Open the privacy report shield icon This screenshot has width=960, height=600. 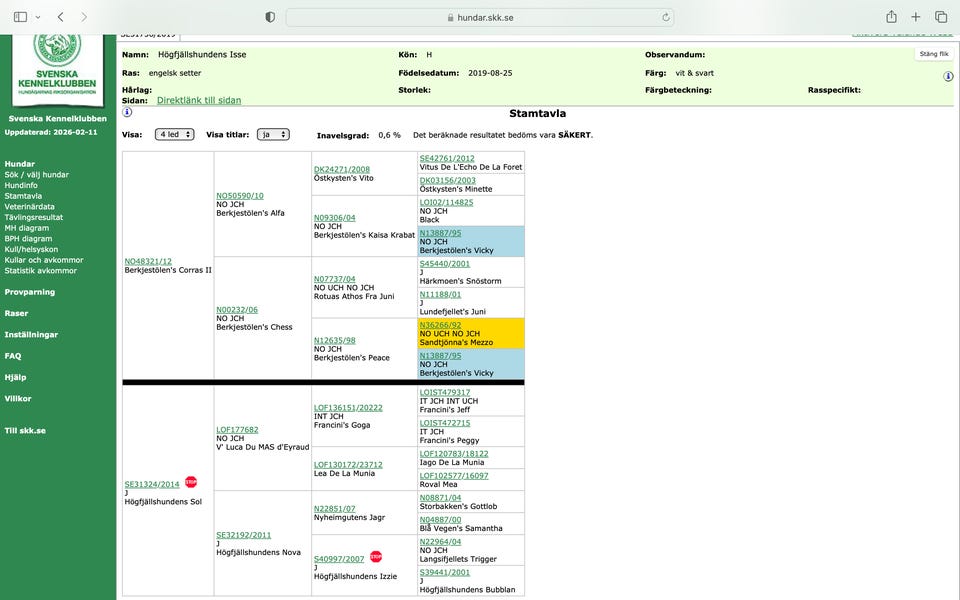(x=270, y=17)
